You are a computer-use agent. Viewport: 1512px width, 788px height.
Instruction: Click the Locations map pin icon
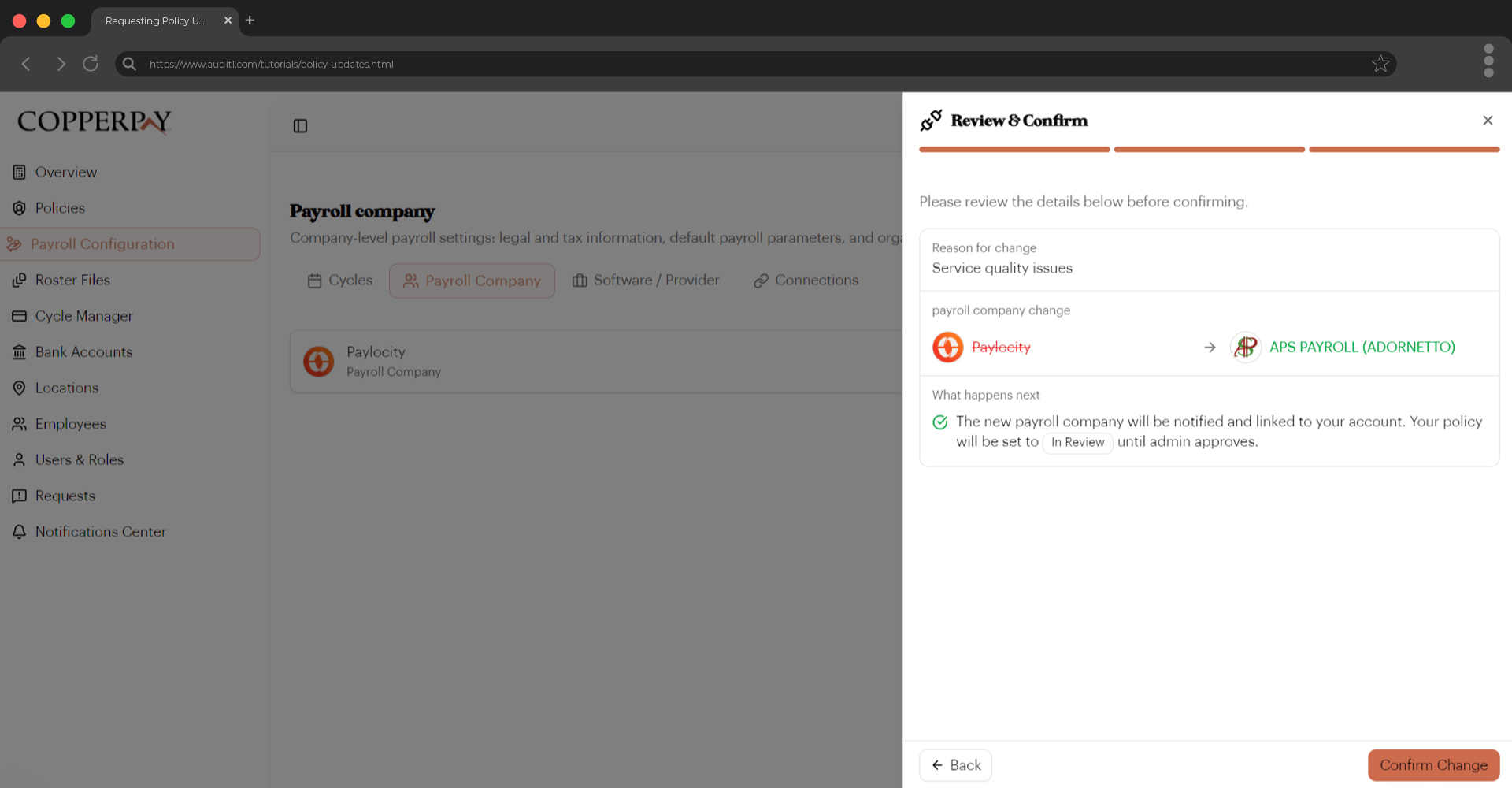19,388
